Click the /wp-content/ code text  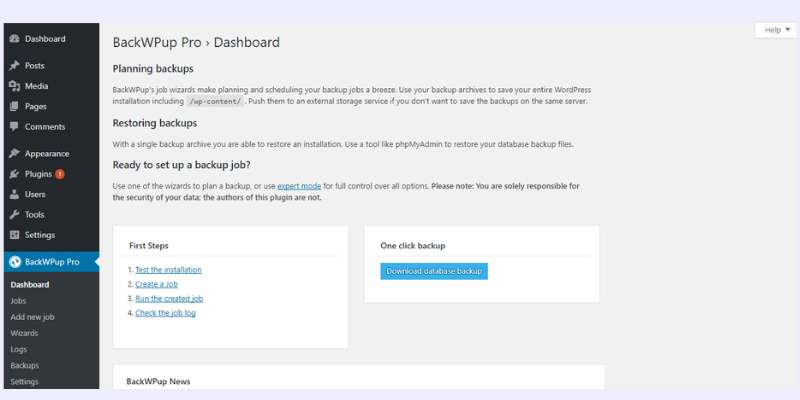click(215, 102)
